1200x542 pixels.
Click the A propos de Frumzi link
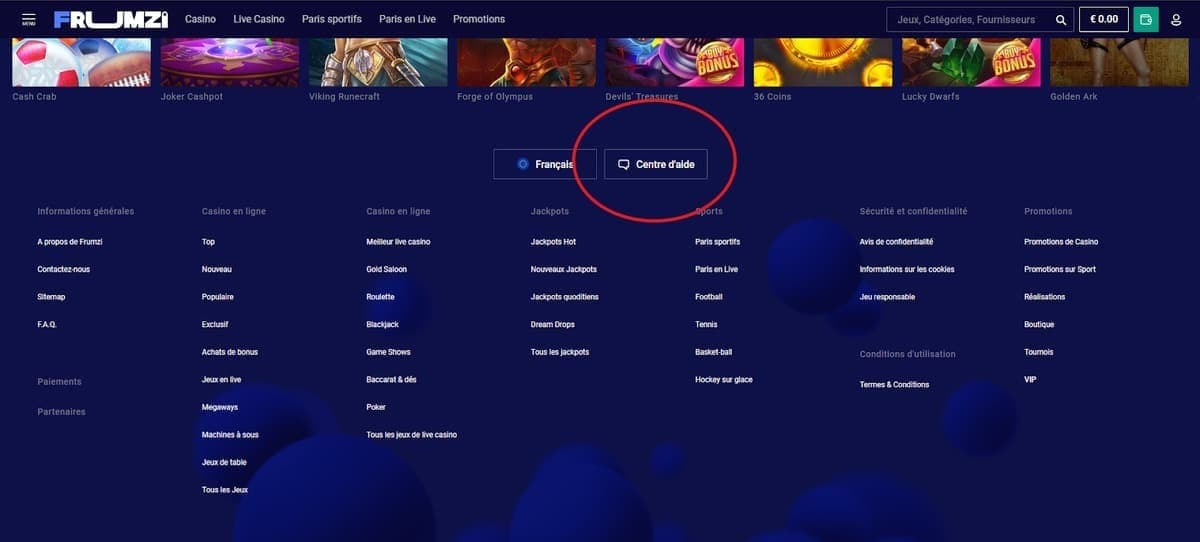coord(71,242)
